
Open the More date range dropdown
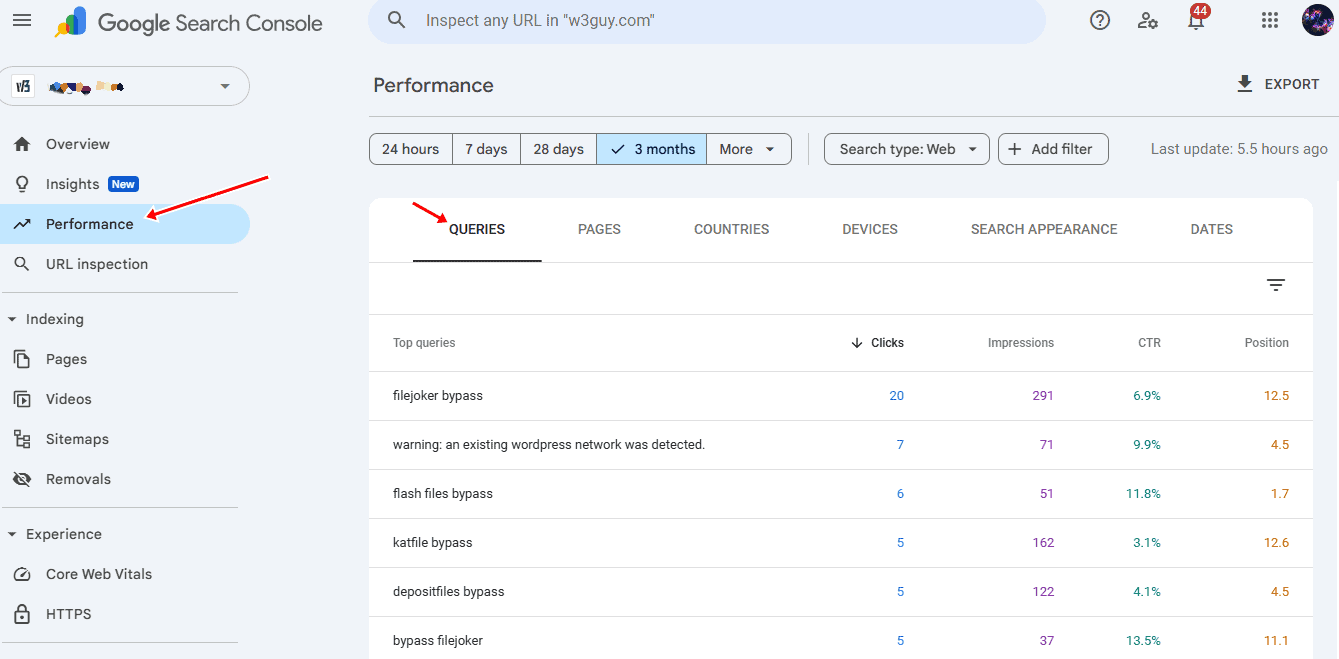point(748,149)
